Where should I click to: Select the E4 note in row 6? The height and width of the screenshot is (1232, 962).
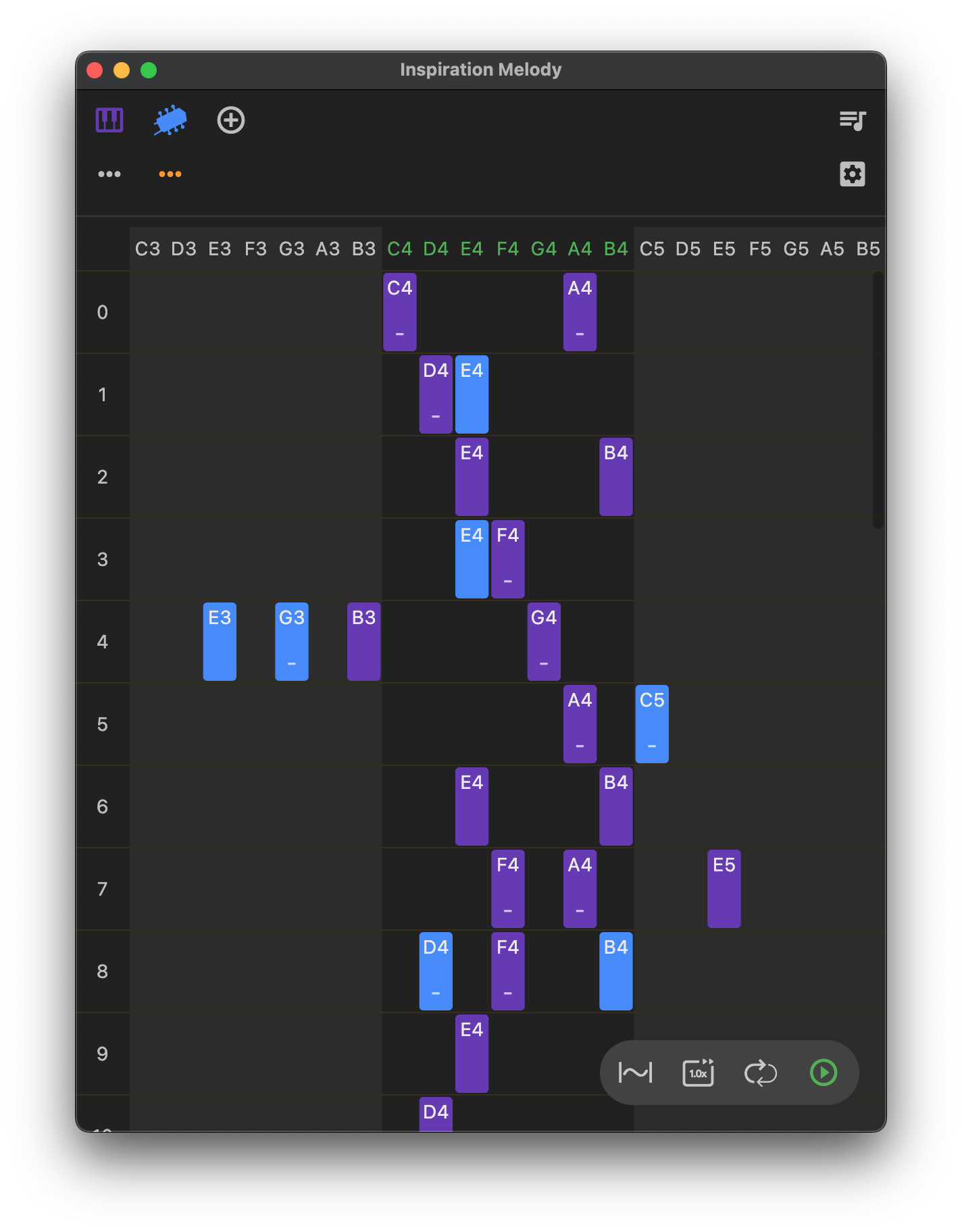472,806
